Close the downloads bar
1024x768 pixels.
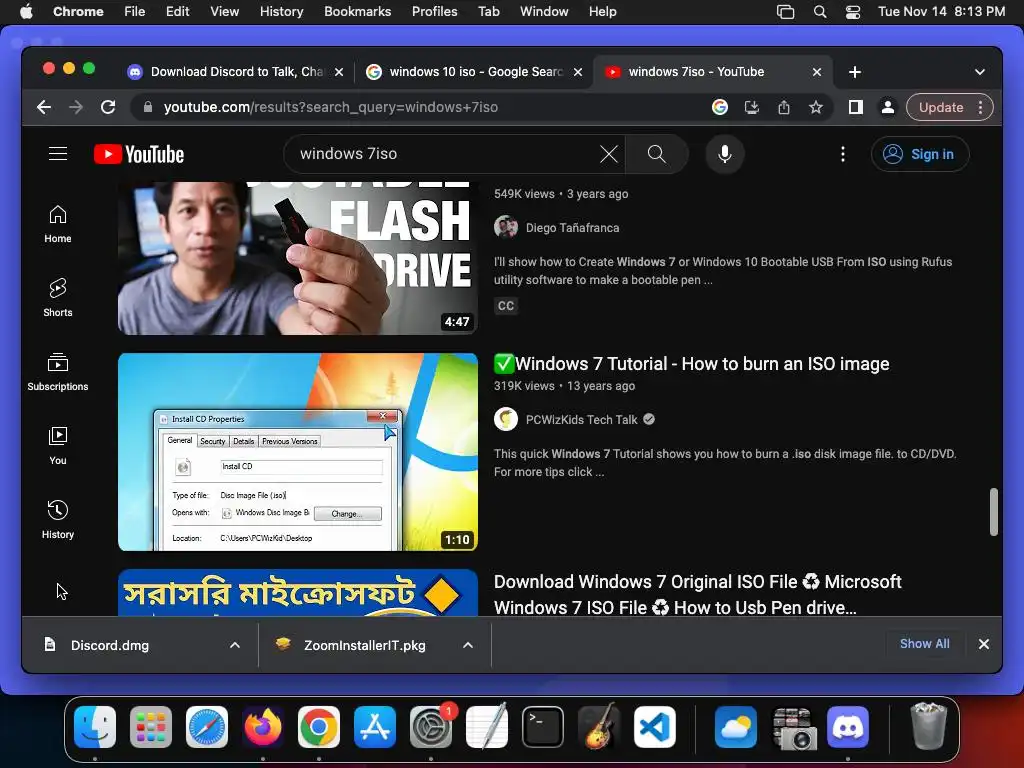tap(984, 645)
